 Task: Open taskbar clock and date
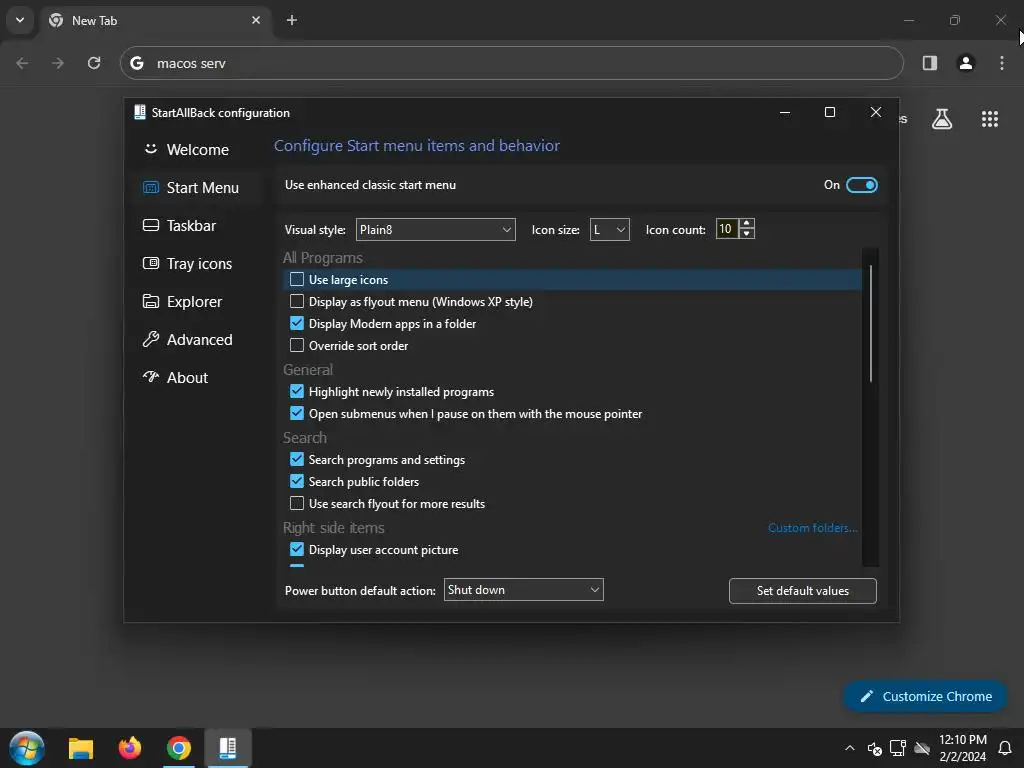[963, 748]
